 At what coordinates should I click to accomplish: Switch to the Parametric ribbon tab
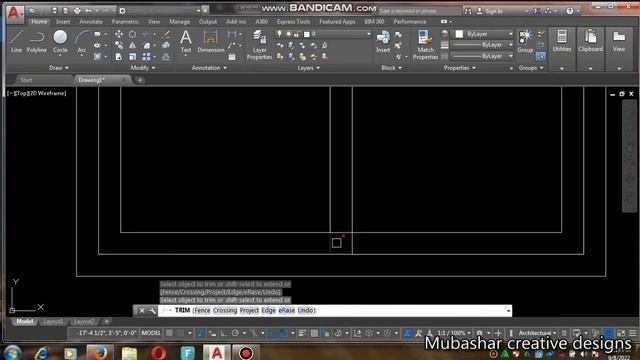[125, 22]
